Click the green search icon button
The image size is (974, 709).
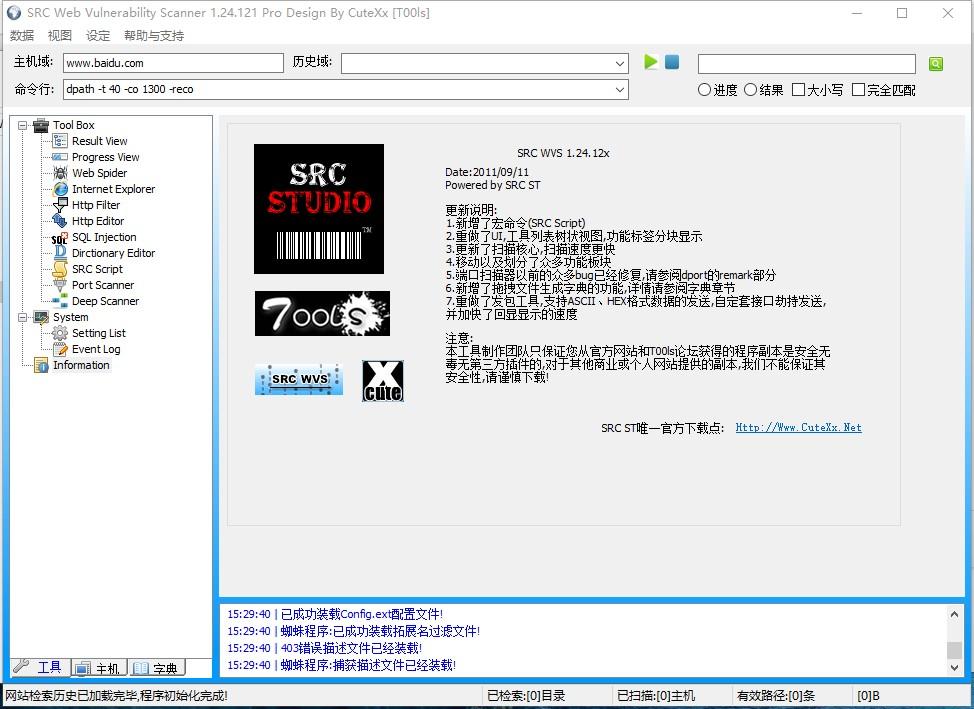pos(935,64)
